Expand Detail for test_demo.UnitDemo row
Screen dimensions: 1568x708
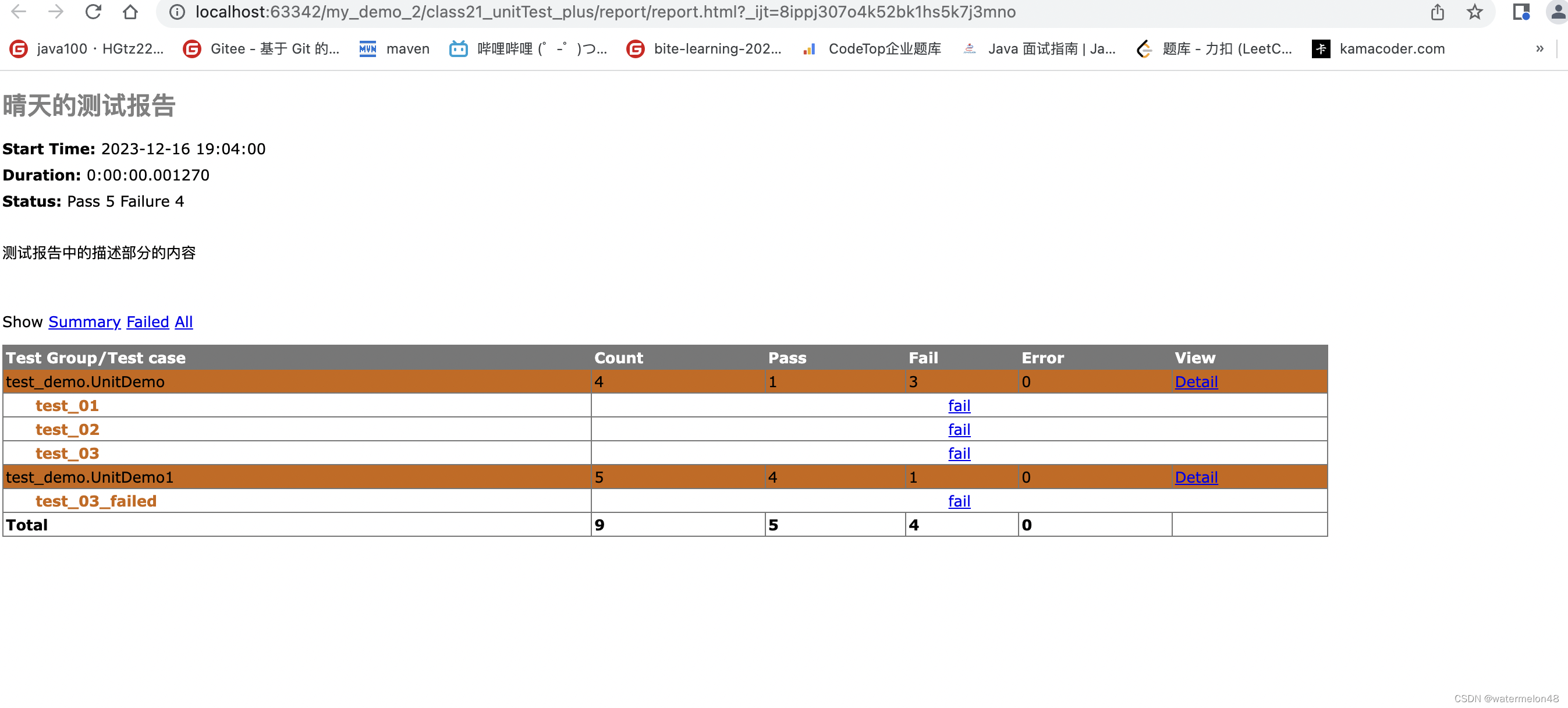tap(1195, 382)
